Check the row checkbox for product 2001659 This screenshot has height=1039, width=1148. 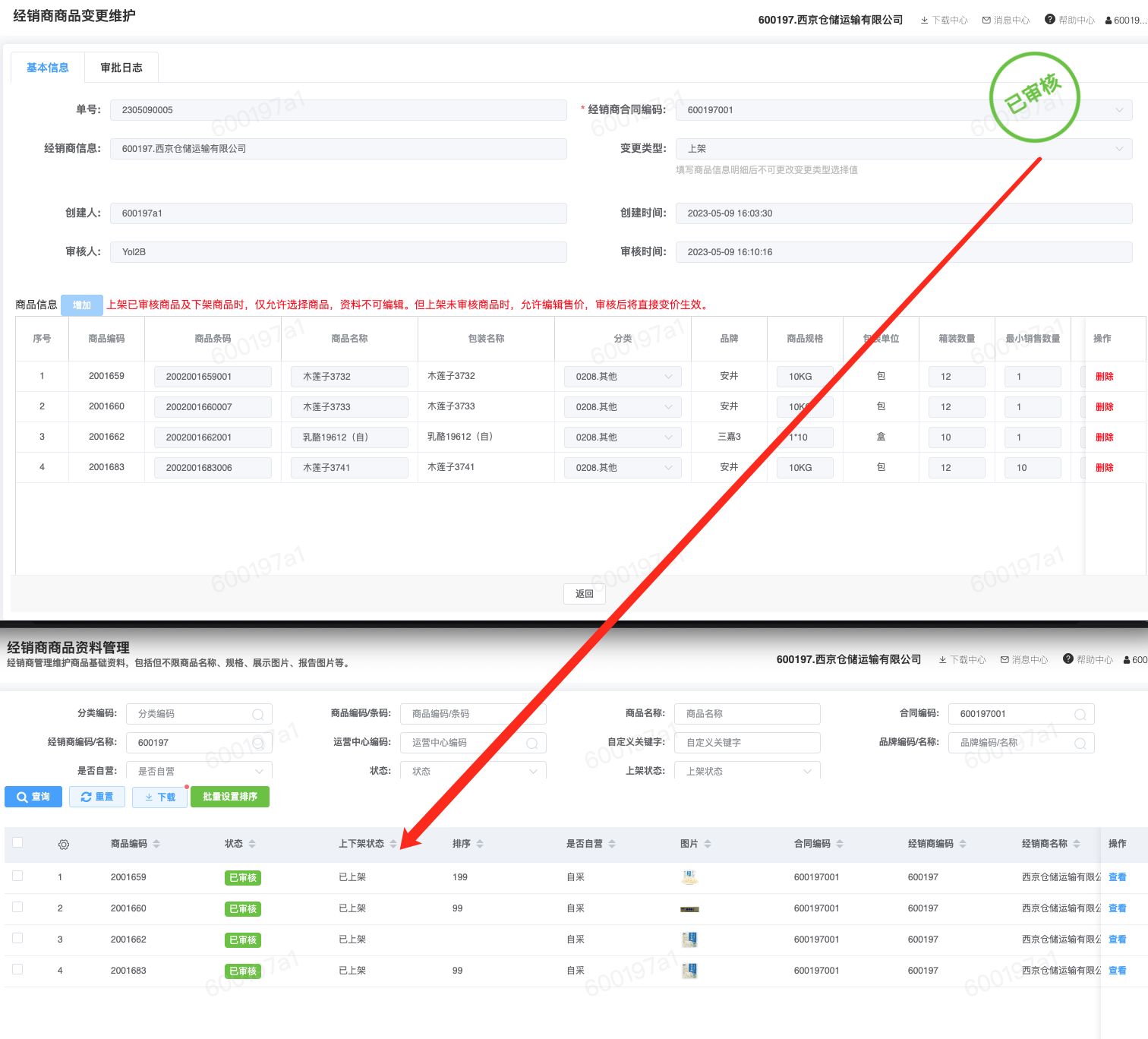(x=17, y=876)
